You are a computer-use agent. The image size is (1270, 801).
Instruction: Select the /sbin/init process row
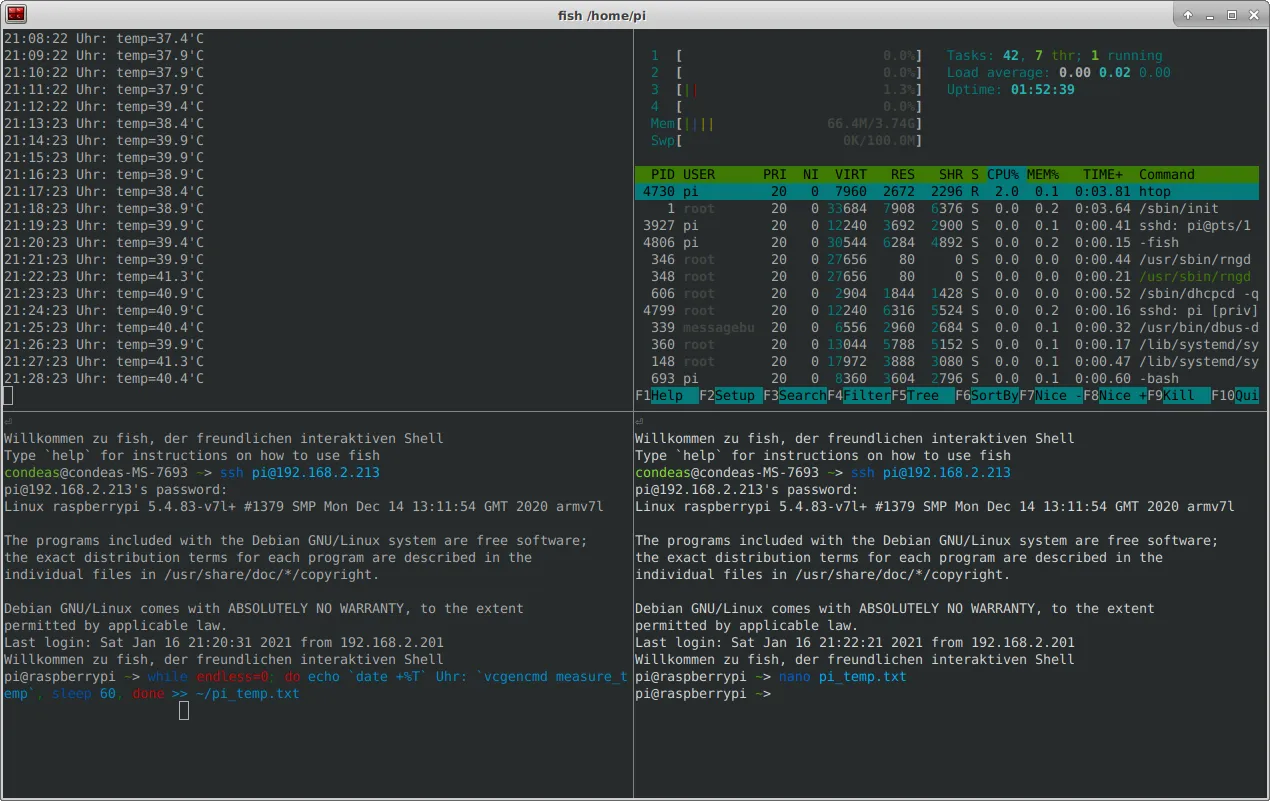(947, 209)
